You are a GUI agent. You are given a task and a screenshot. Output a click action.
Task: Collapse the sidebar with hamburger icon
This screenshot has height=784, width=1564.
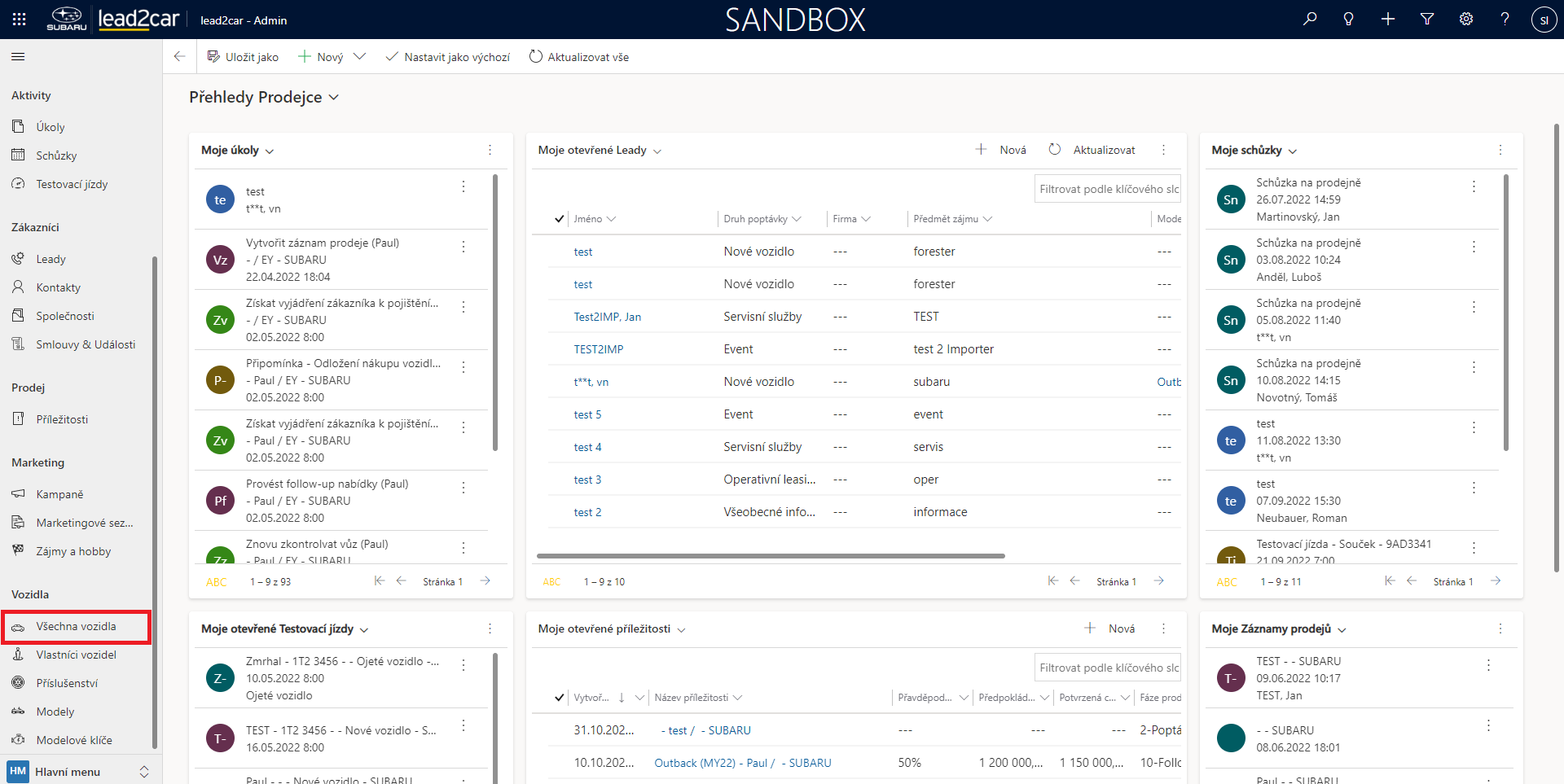tap(18, 57)
